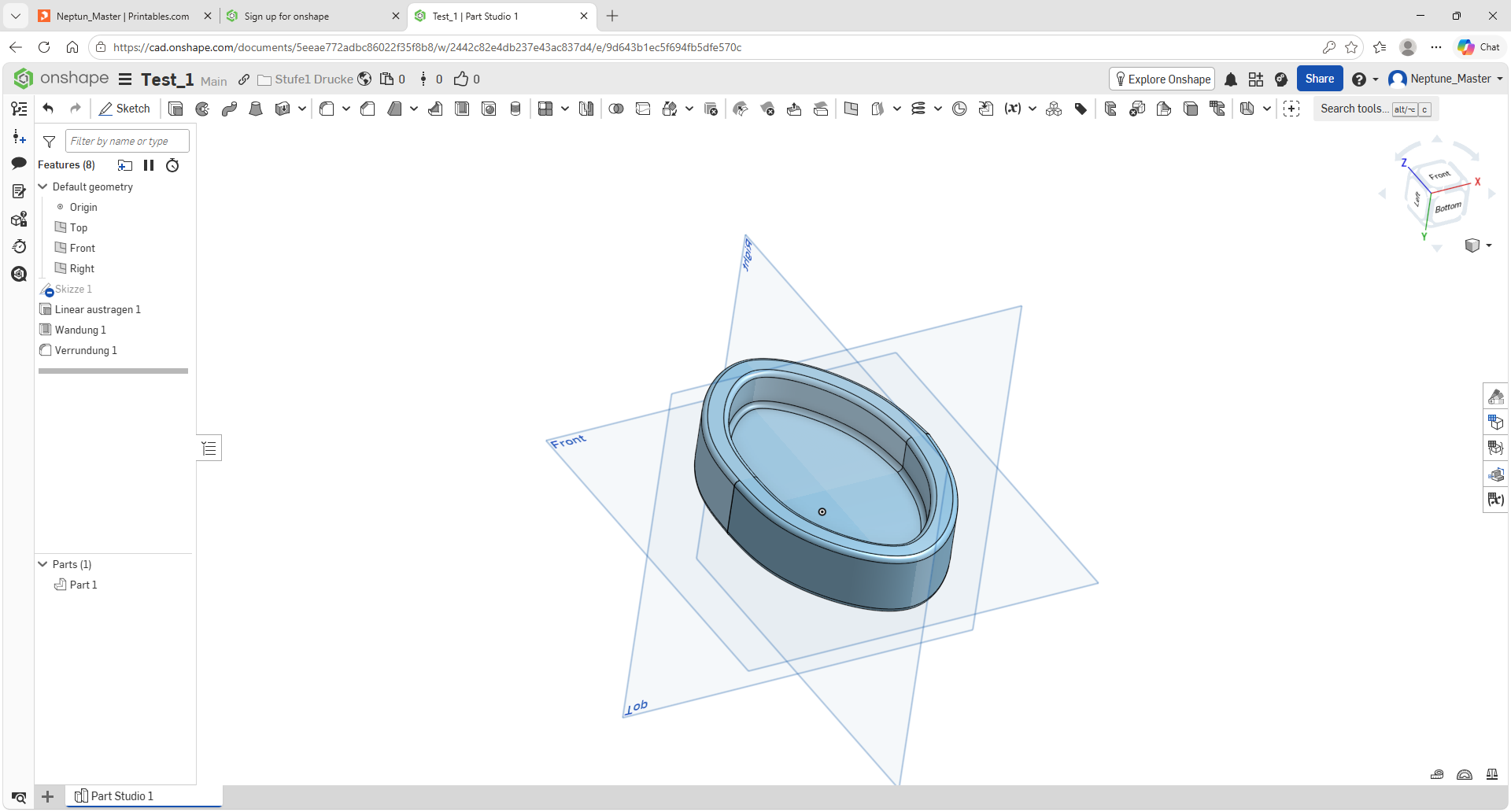Select the Shell tool
Image resolution: width=1511 pixels, height=812 pixels.
point(462,109)
